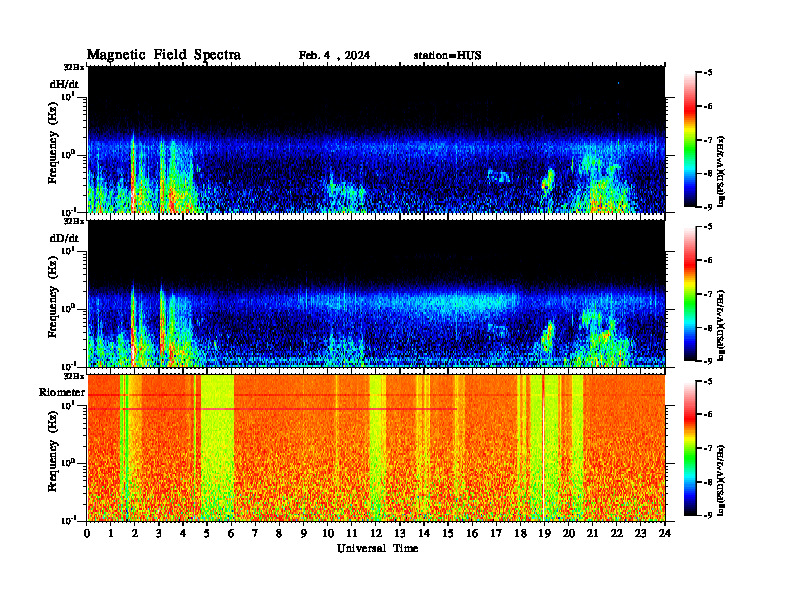Click the hour "17" tick label
The image size is (792, 612).
(496, 533)
